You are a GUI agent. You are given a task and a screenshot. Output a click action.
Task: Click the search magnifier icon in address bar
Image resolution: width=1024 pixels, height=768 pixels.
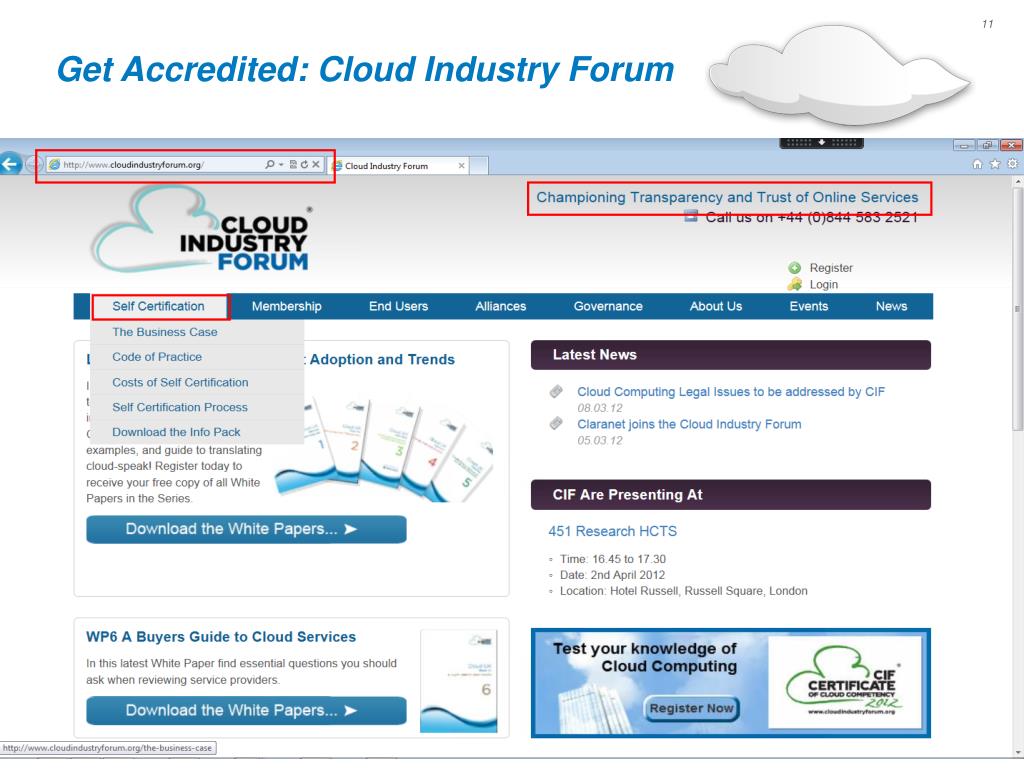pos(270,165)
